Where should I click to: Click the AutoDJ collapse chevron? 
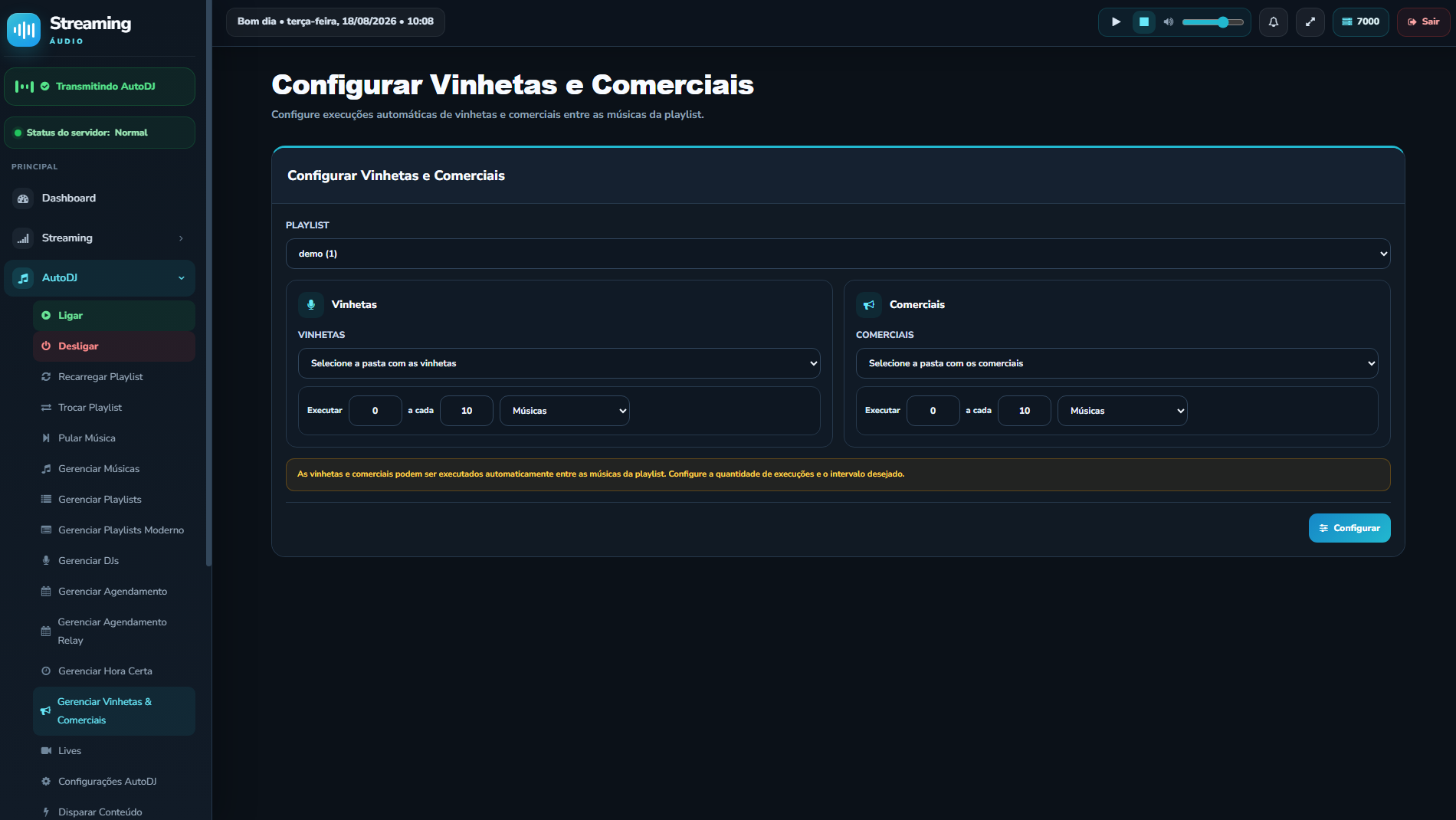pos(182,278)
